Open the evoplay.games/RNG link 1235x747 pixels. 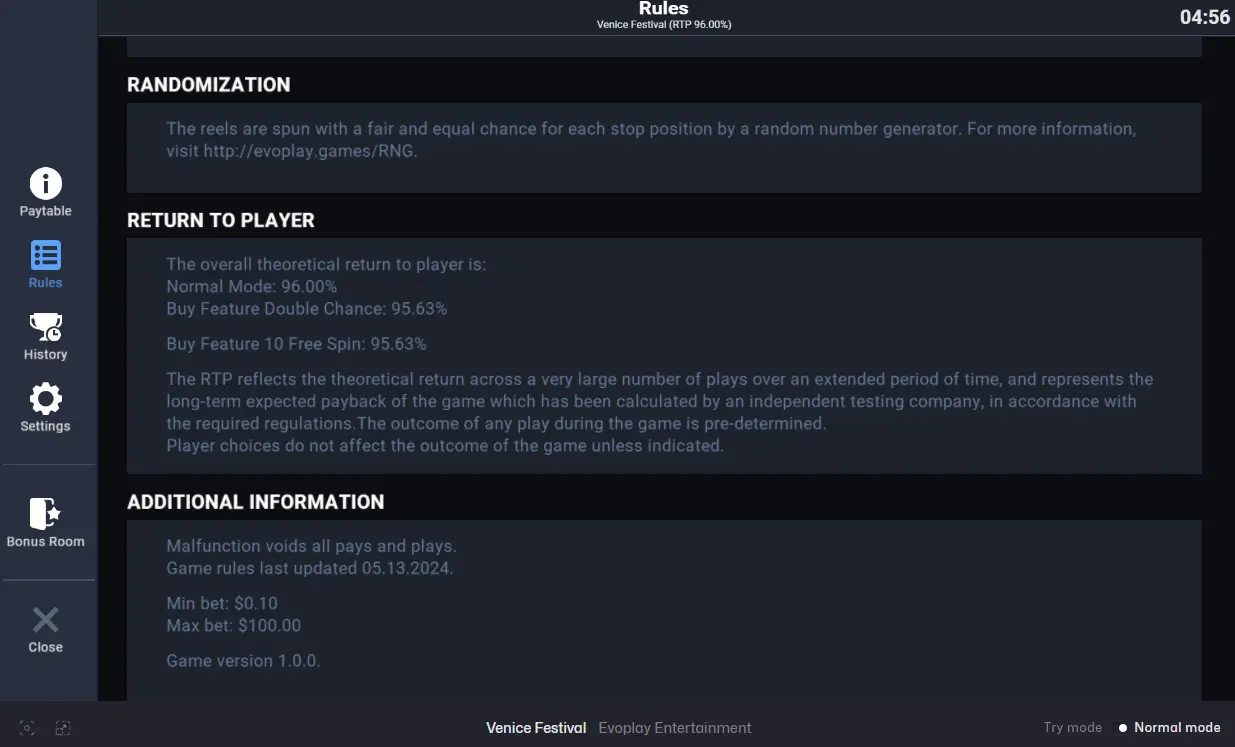(310, 151)
